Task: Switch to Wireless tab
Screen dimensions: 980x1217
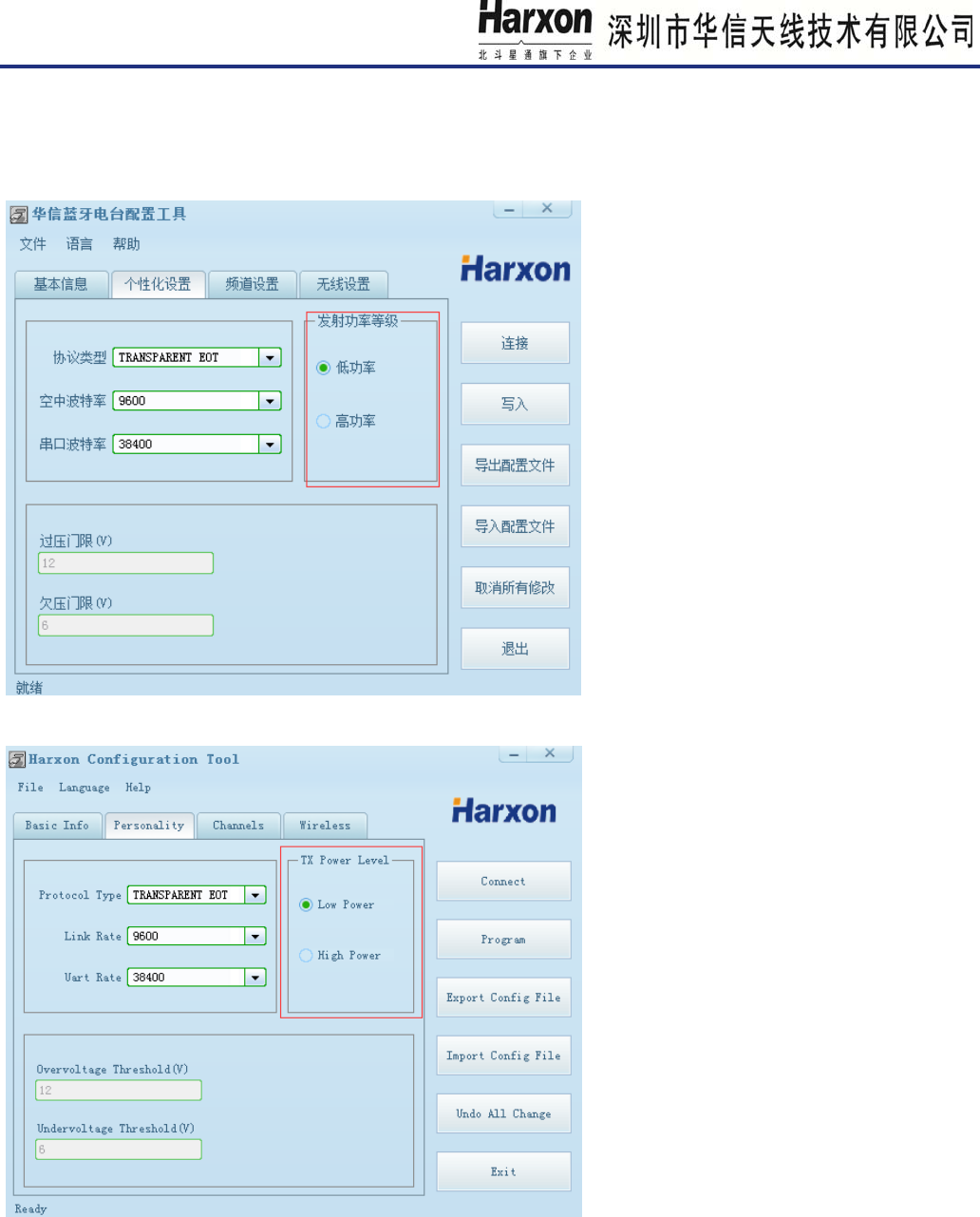Action: 325,826
